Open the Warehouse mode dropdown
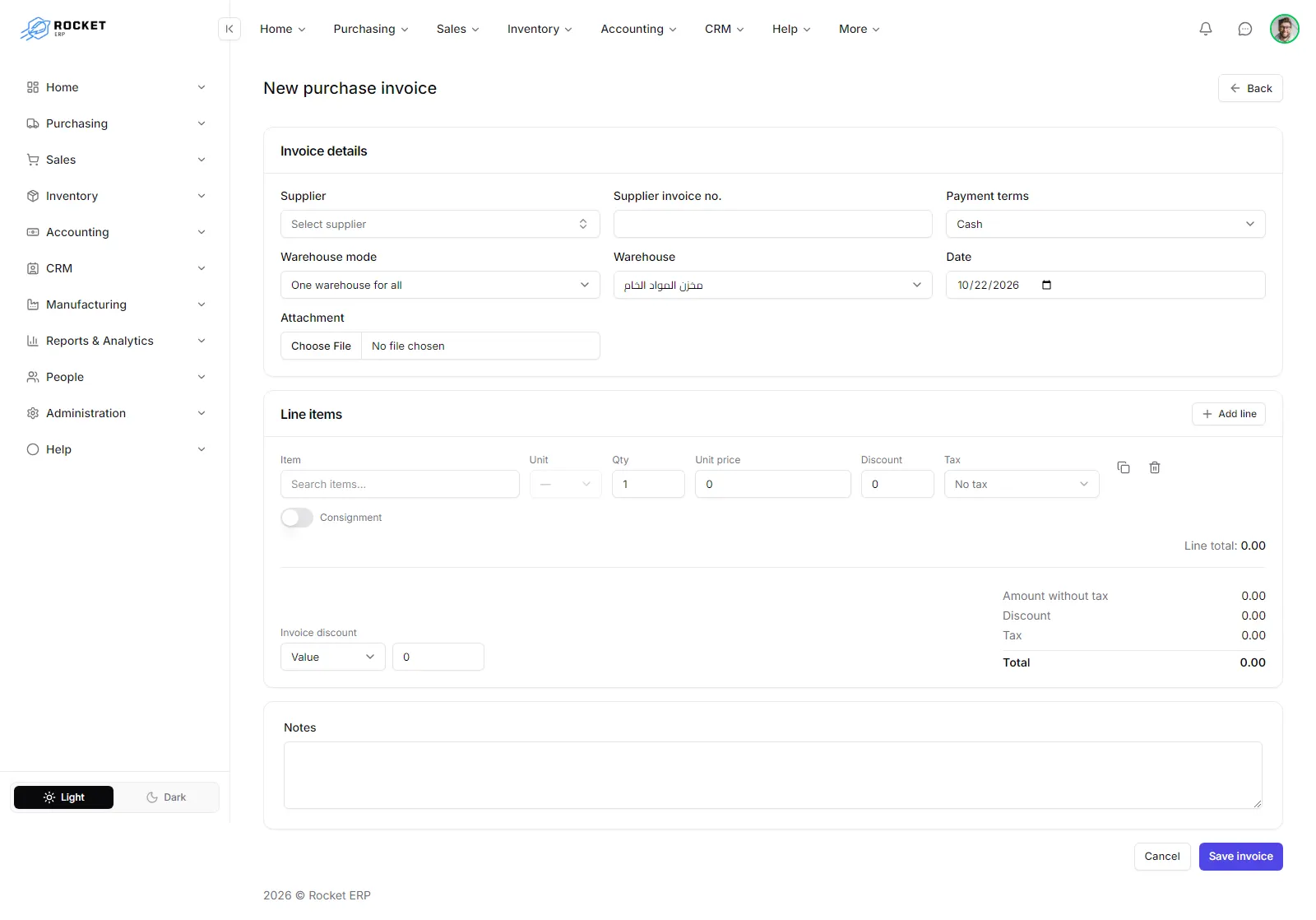 tap(440, 285)
